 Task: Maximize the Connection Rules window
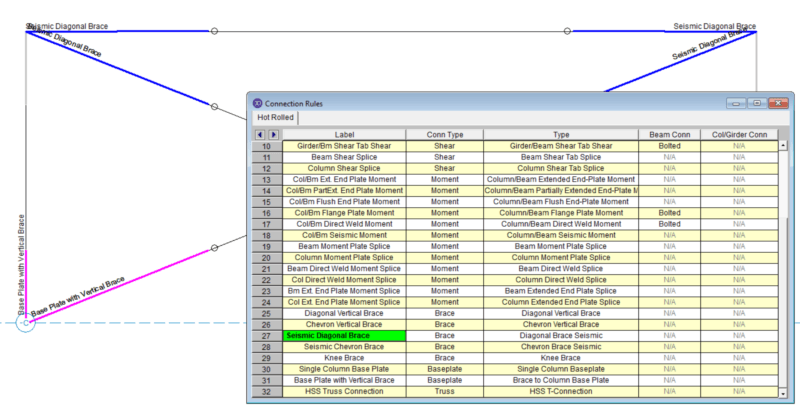757,103
